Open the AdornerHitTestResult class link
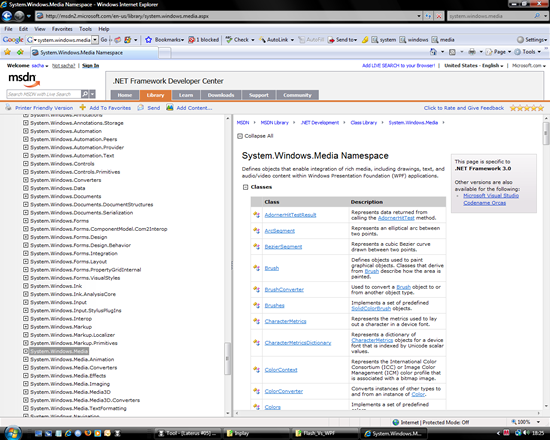Viewport: 550px width, 440px height. point(290,215)
